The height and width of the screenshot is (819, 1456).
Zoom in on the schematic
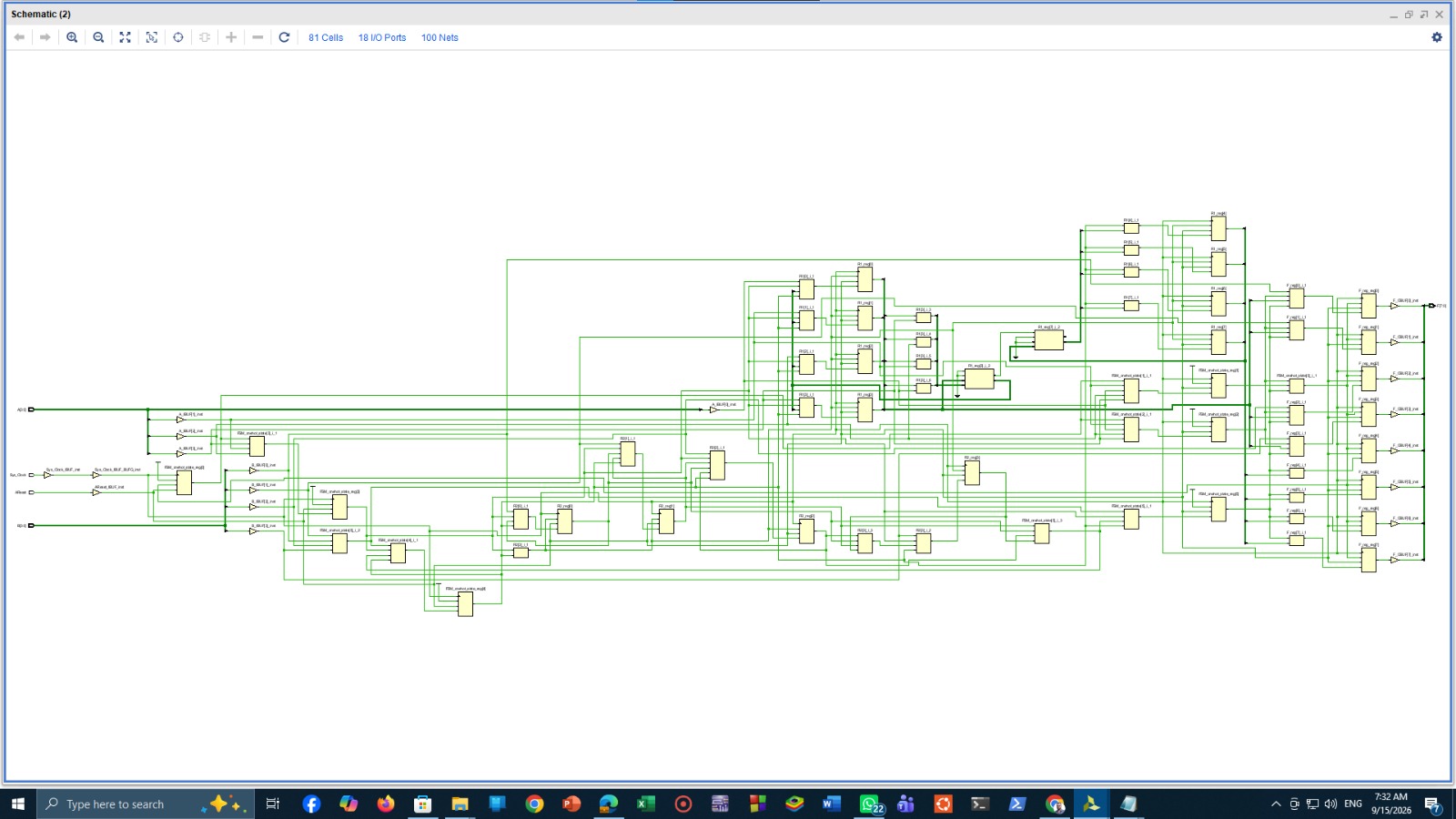tap(72, 37)
